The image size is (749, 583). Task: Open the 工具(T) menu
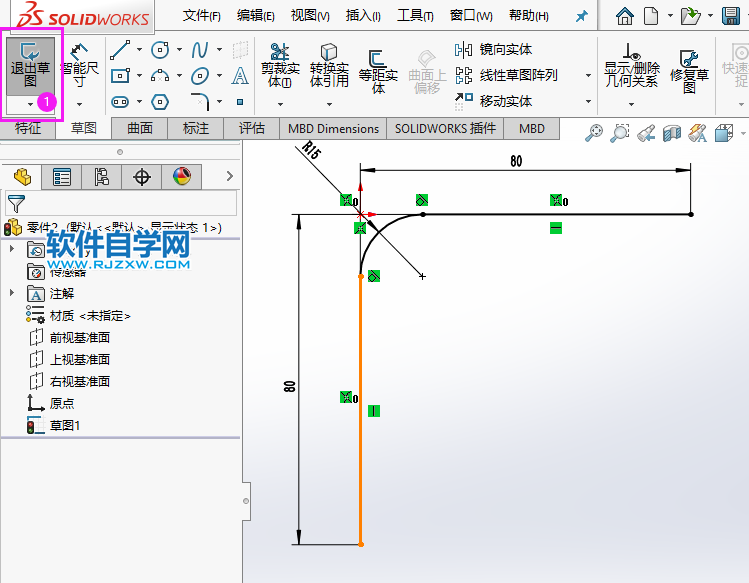416,16
